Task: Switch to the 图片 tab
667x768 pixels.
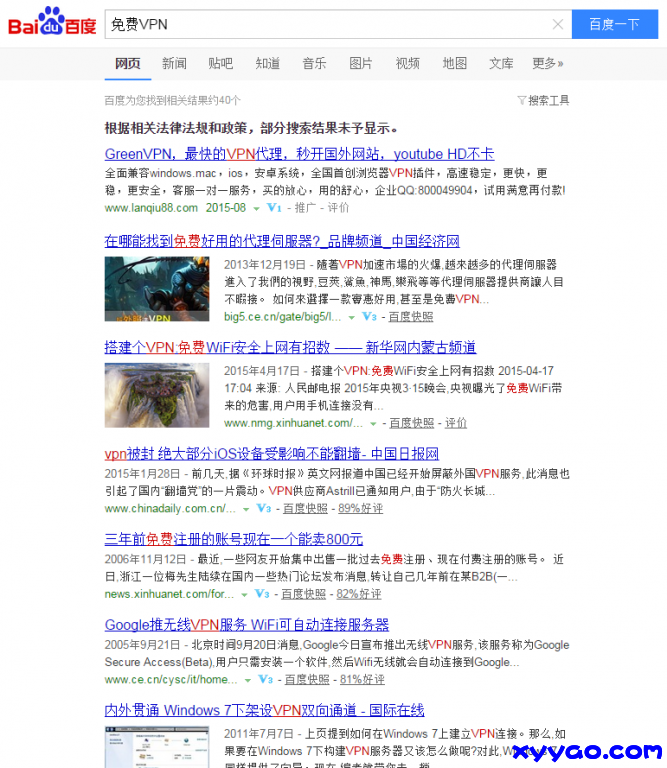Action: pyautogui.click(x=361, y=63)
